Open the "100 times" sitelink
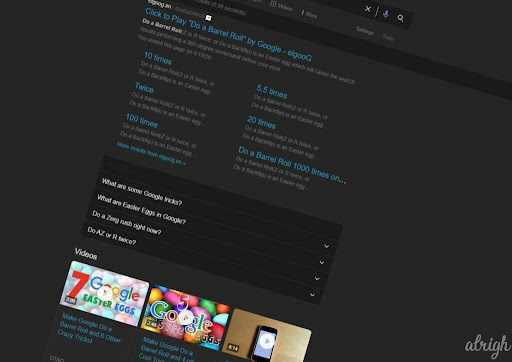Image resolution: width=512 pixels, height=362 pixels. [141, 120]
